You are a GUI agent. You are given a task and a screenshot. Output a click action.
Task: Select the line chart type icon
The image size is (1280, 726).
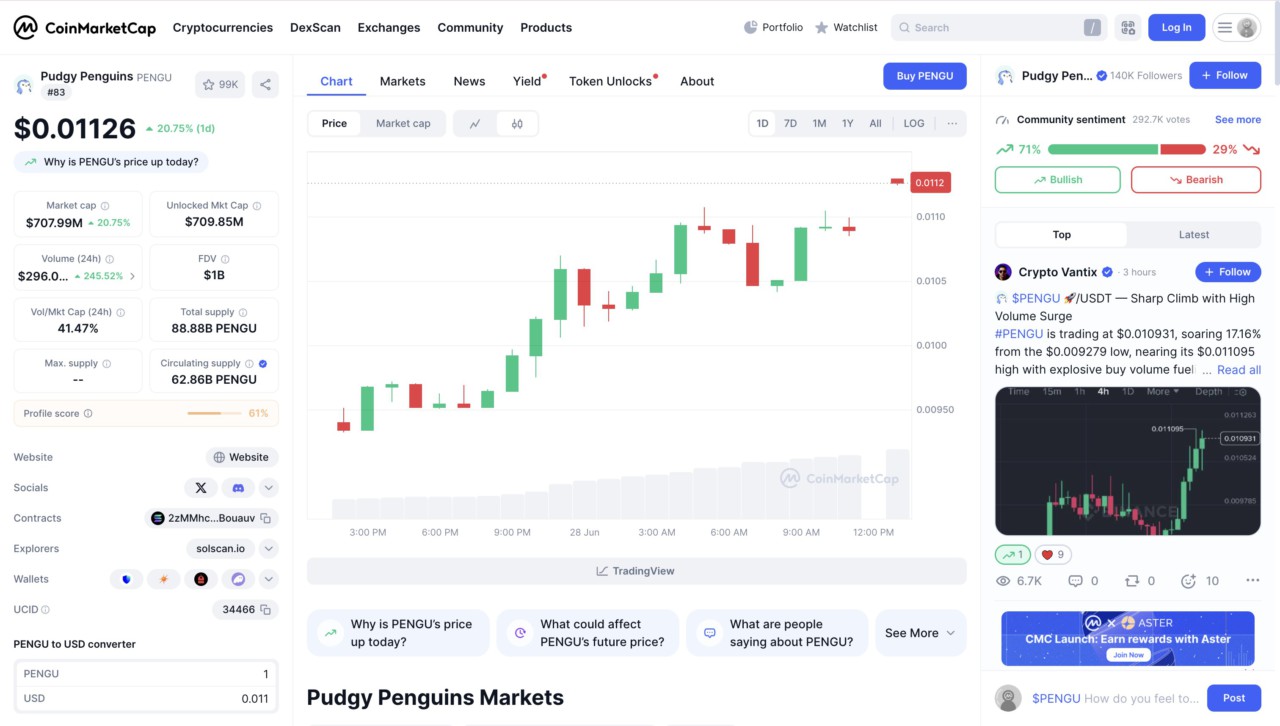(x=475, y=123)
